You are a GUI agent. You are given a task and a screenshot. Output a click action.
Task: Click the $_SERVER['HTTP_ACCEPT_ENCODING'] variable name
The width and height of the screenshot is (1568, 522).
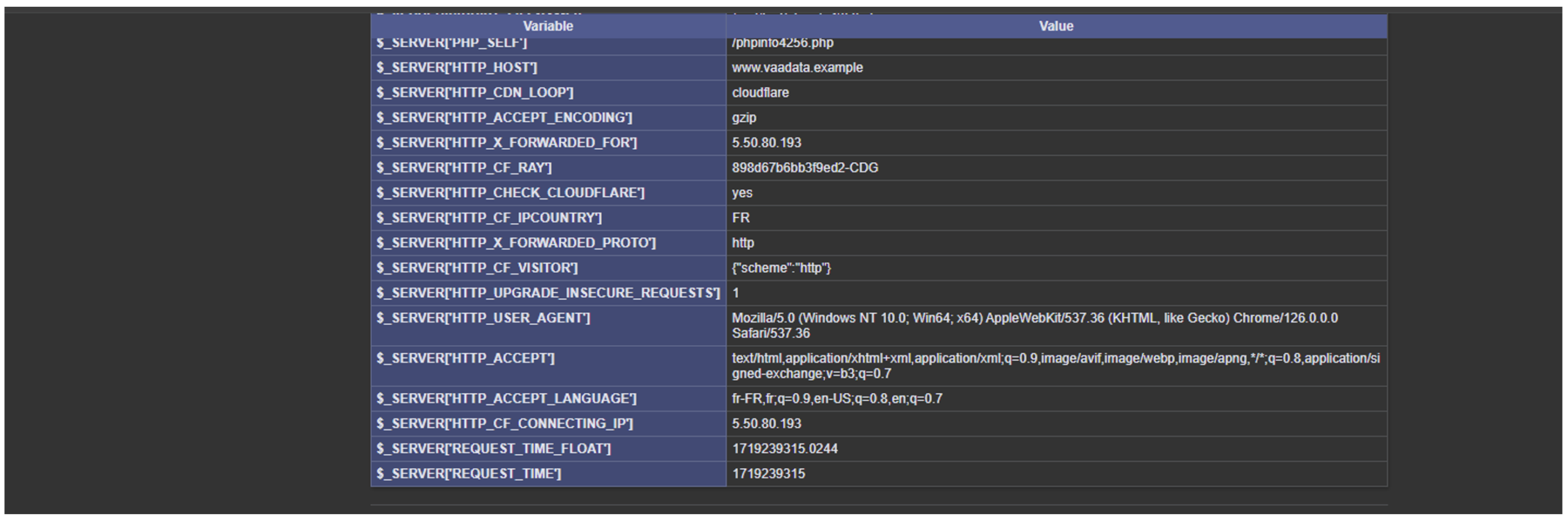coord(504,117)
